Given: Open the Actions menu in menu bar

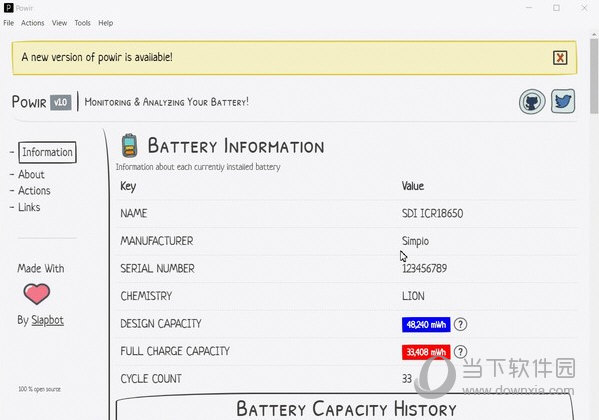Looking at the screenshot, I should click(32, 23).
